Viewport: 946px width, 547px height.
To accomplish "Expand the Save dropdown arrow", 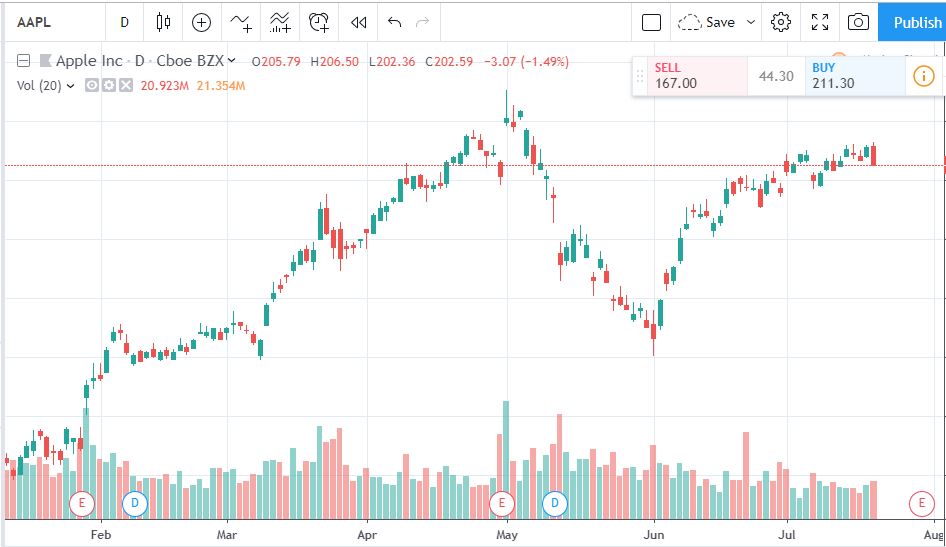I will (x=751, y=22).
